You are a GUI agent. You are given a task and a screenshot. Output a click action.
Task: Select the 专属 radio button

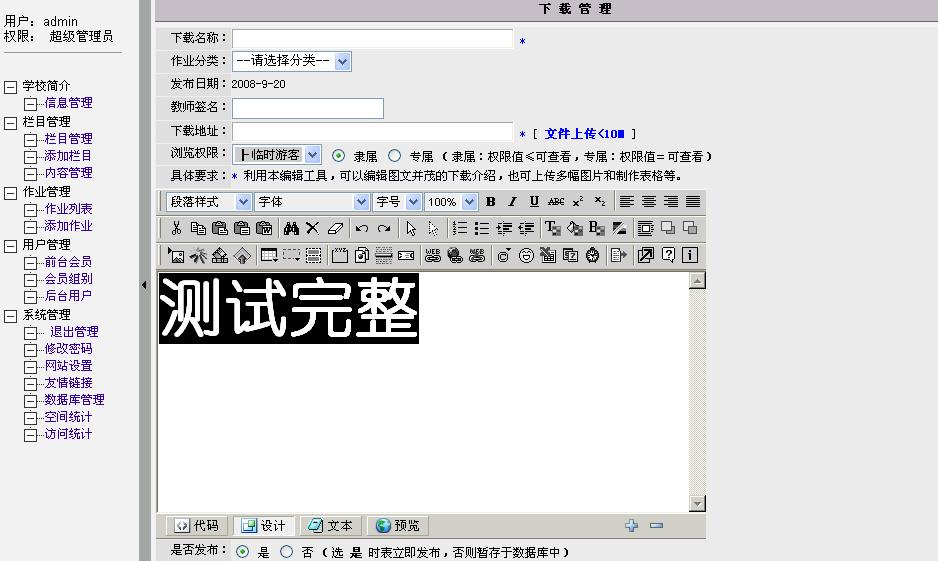tap(394, 156)
